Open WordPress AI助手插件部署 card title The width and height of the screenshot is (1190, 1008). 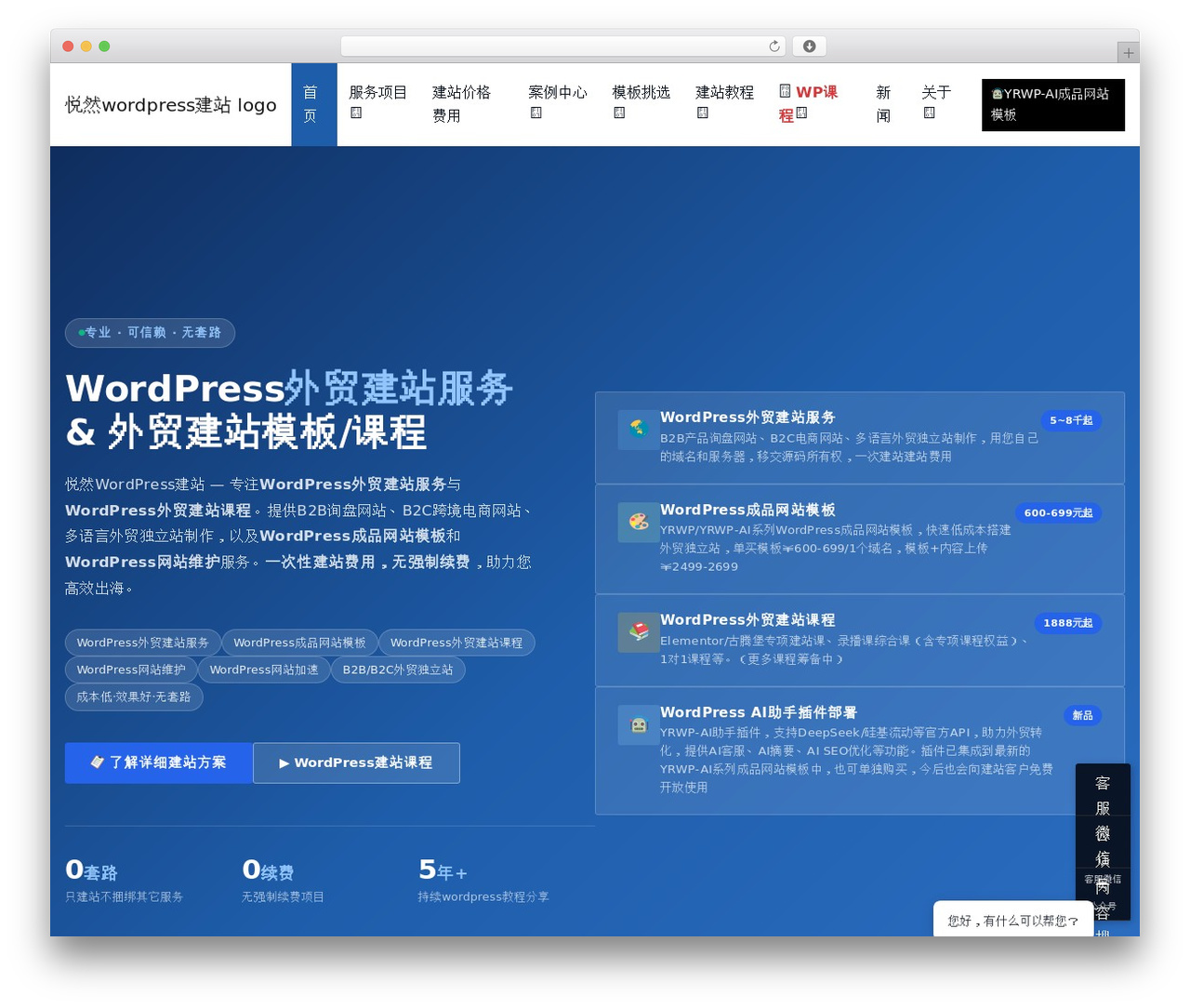pyautogui.click(x=759, y=712)
